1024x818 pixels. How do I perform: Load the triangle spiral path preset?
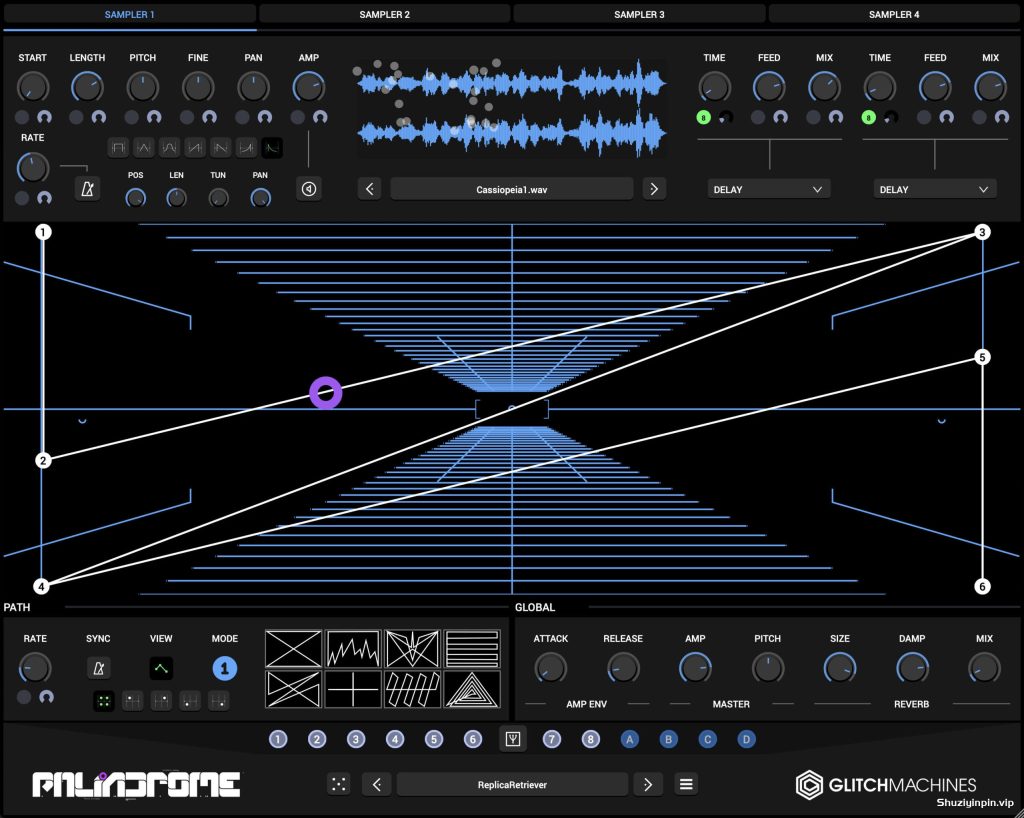click(x=472, y=689)
